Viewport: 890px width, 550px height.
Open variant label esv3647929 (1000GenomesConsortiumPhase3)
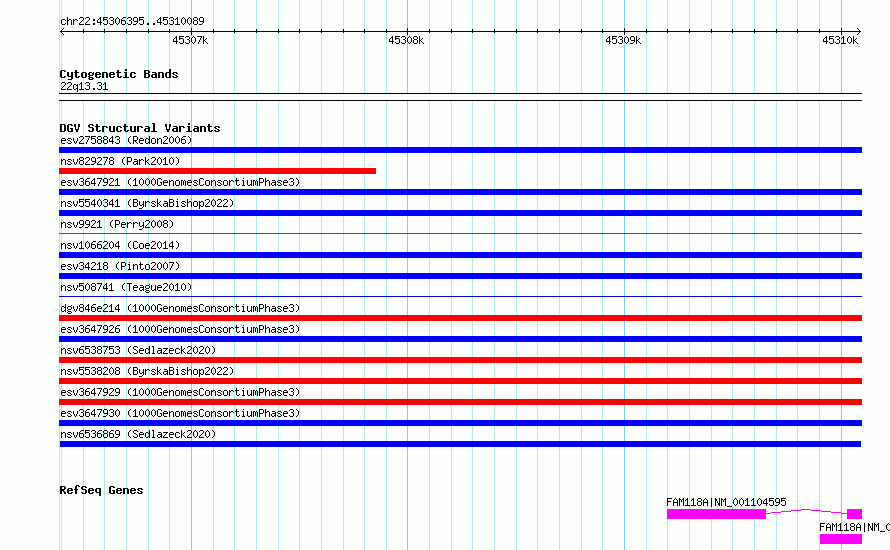[180, 392]
